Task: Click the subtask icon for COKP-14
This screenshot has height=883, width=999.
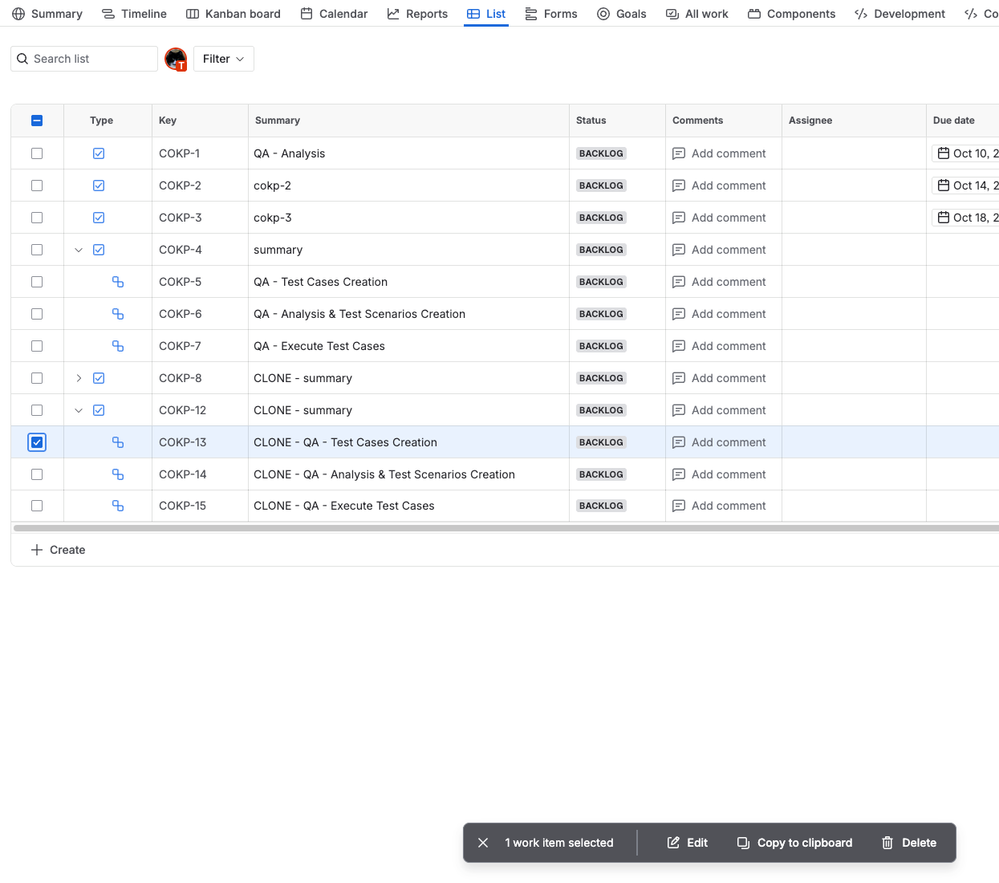Action: tap(118, 474)
